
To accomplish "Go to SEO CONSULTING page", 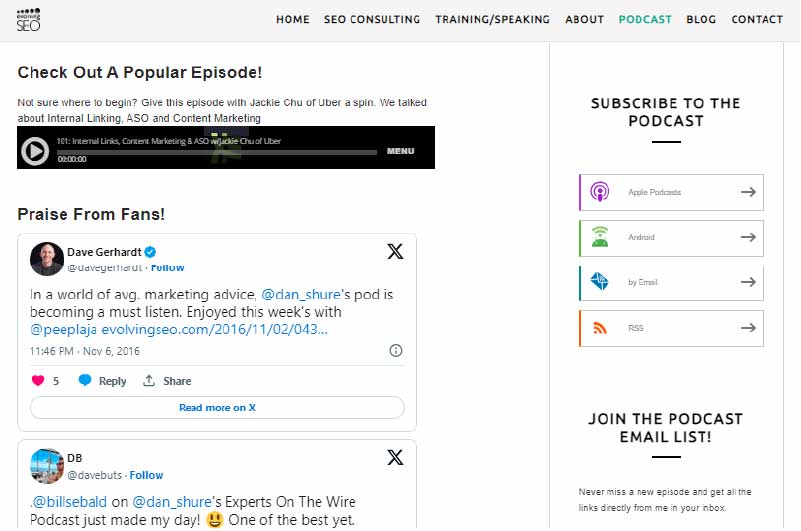I will pyautogui.click(x=372, y=19).
